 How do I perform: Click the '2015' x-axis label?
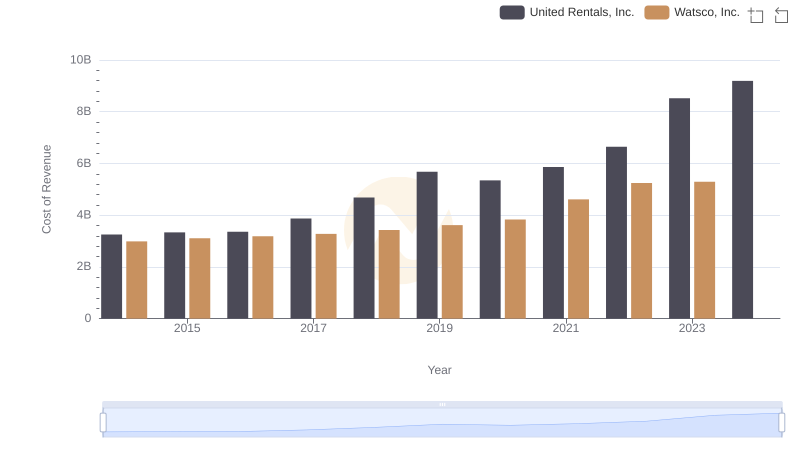(187, 328)
